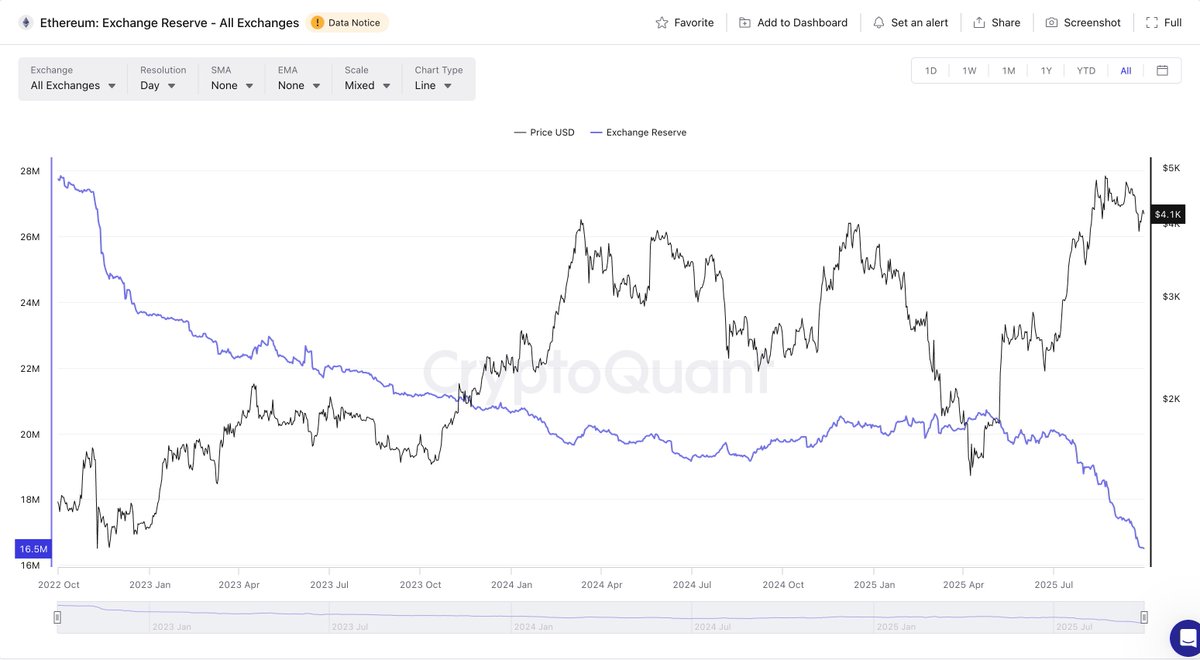Click the Add to Dashboard icon
Image resolution: width=1200 pixels, height=660 pixels.
pos(745,22)
